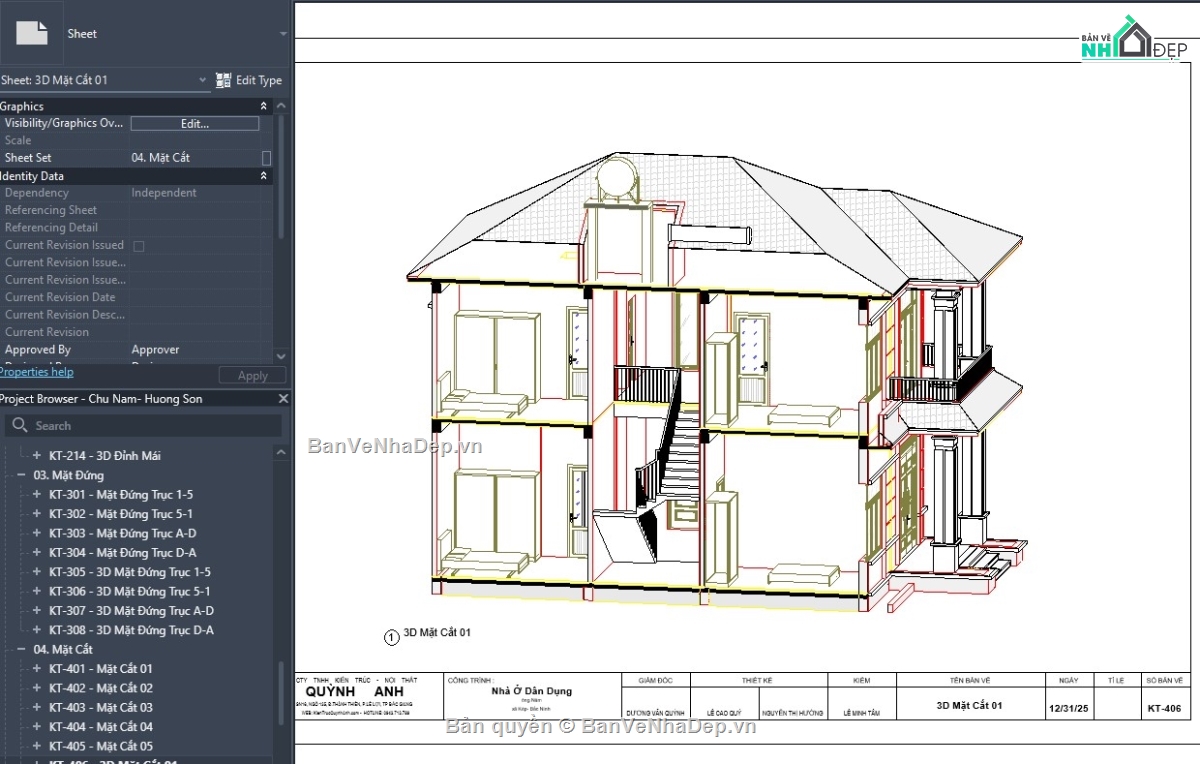Click the QUỲNH ANH company name in title block

(x=355, y=691)
